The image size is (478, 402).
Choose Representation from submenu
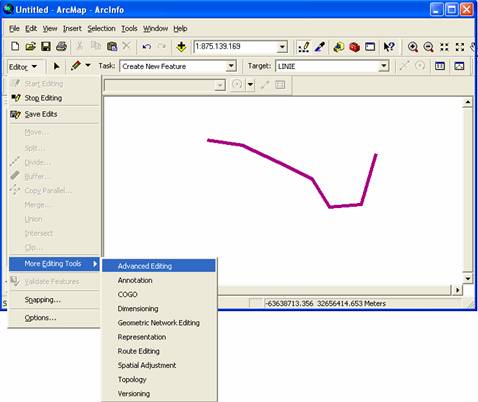pyautogui.click(x=159, y=337)
